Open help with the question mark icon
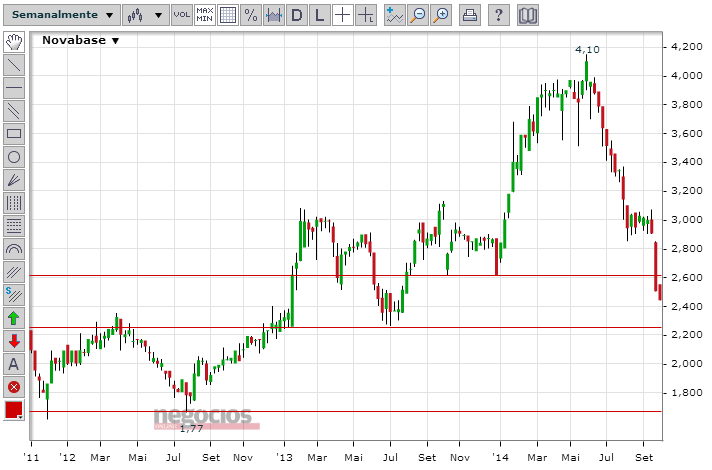712x470 pixels. 499,15
